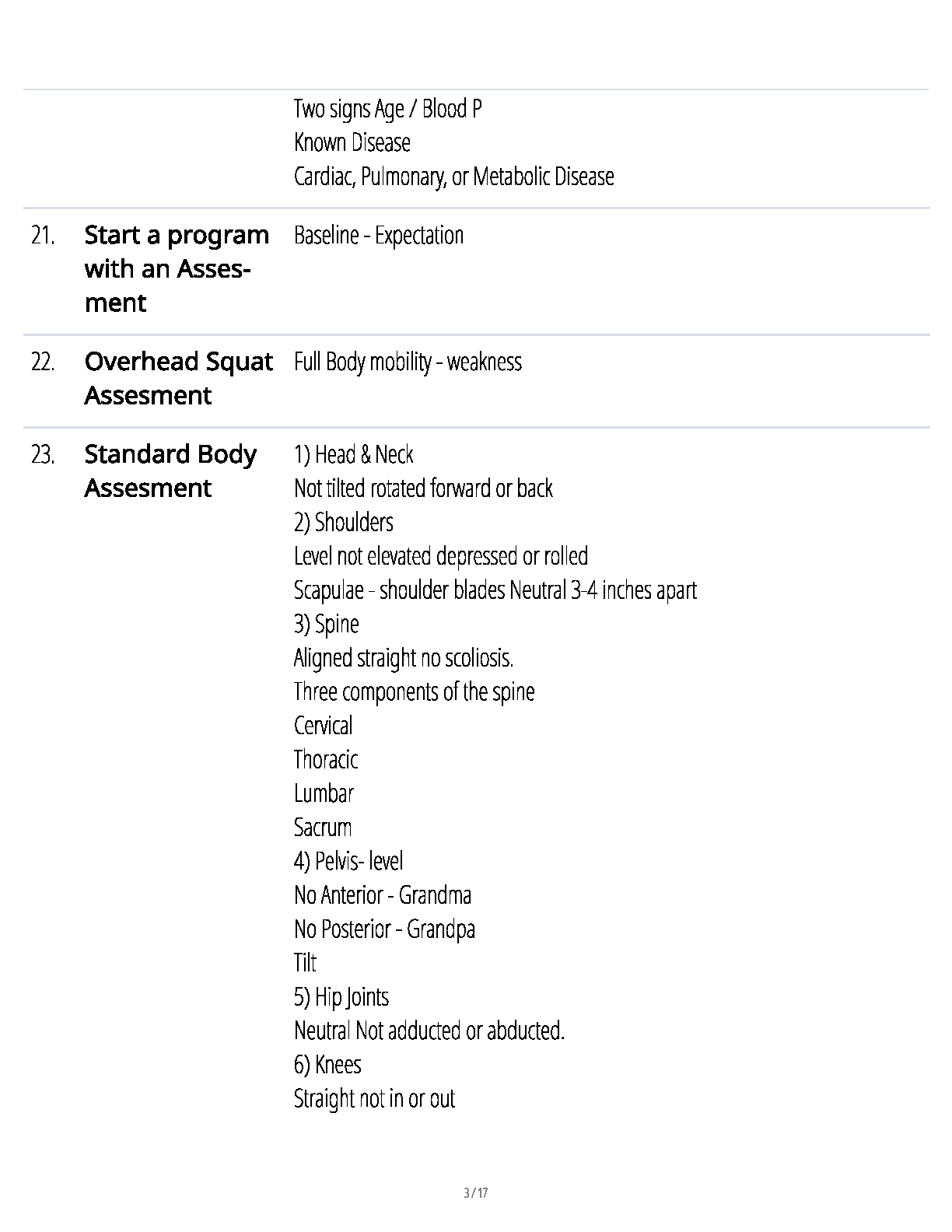Click the "Start a program with an Assessment" term
952x1232 pixels.
tap(176, 268)
